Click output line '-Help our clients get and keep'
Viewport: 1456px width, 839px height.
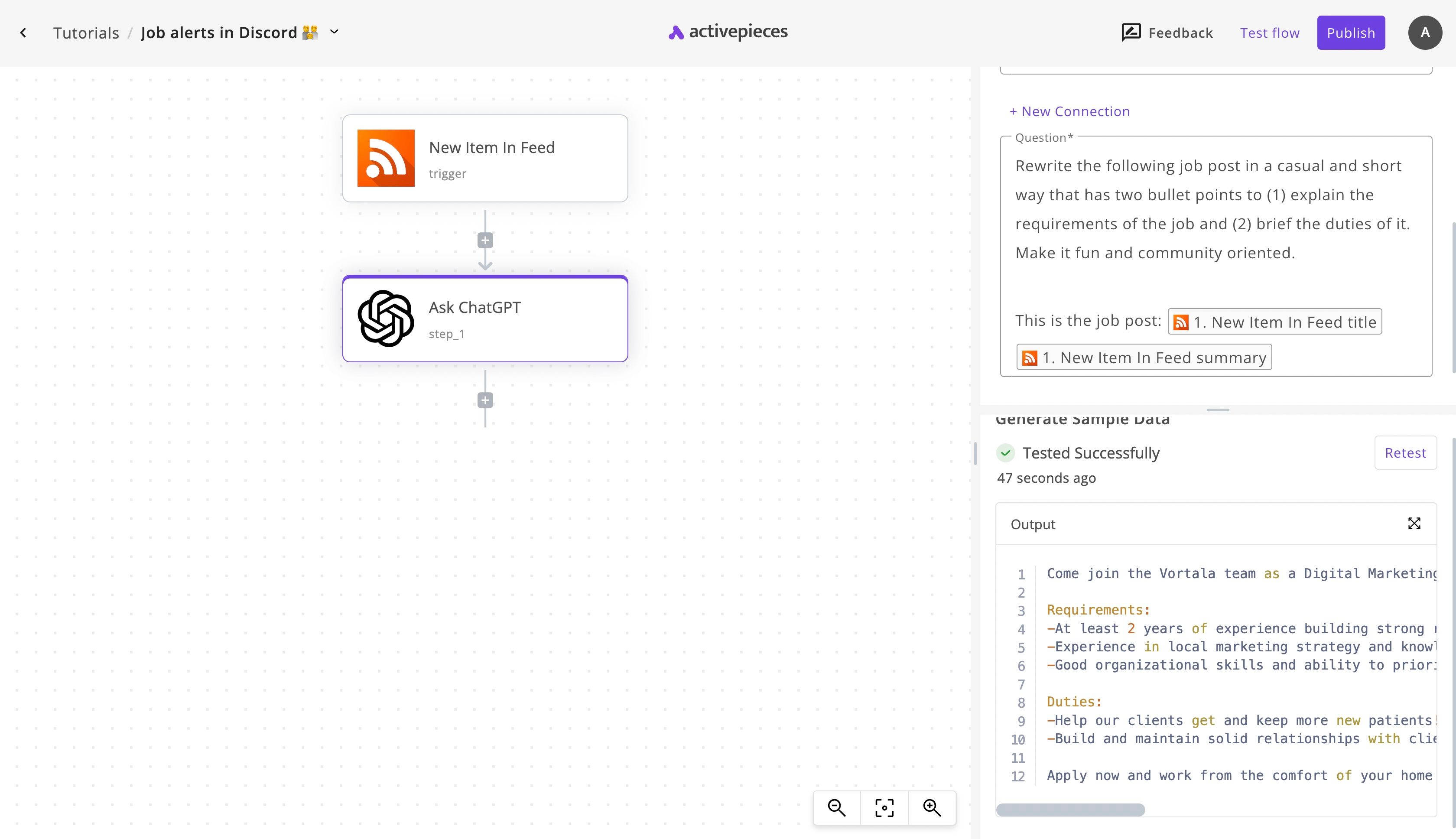pos(1241,720)
